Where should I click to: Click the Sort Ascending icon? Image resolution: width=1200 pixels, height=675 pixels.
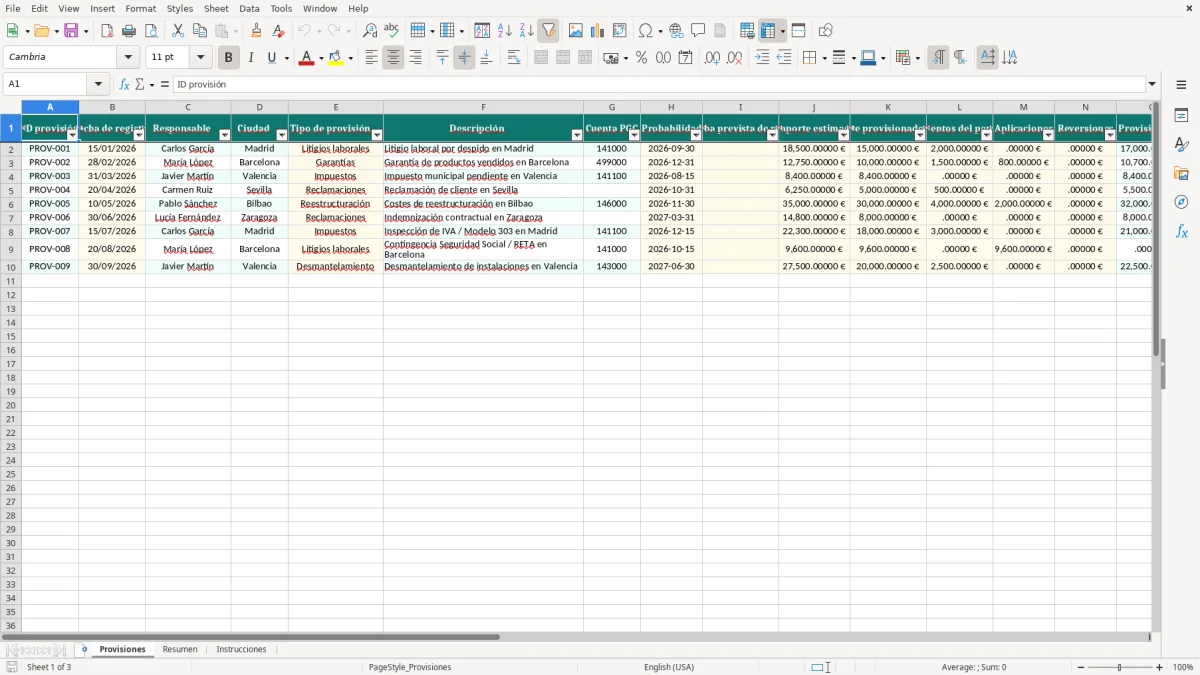(504, 31)
